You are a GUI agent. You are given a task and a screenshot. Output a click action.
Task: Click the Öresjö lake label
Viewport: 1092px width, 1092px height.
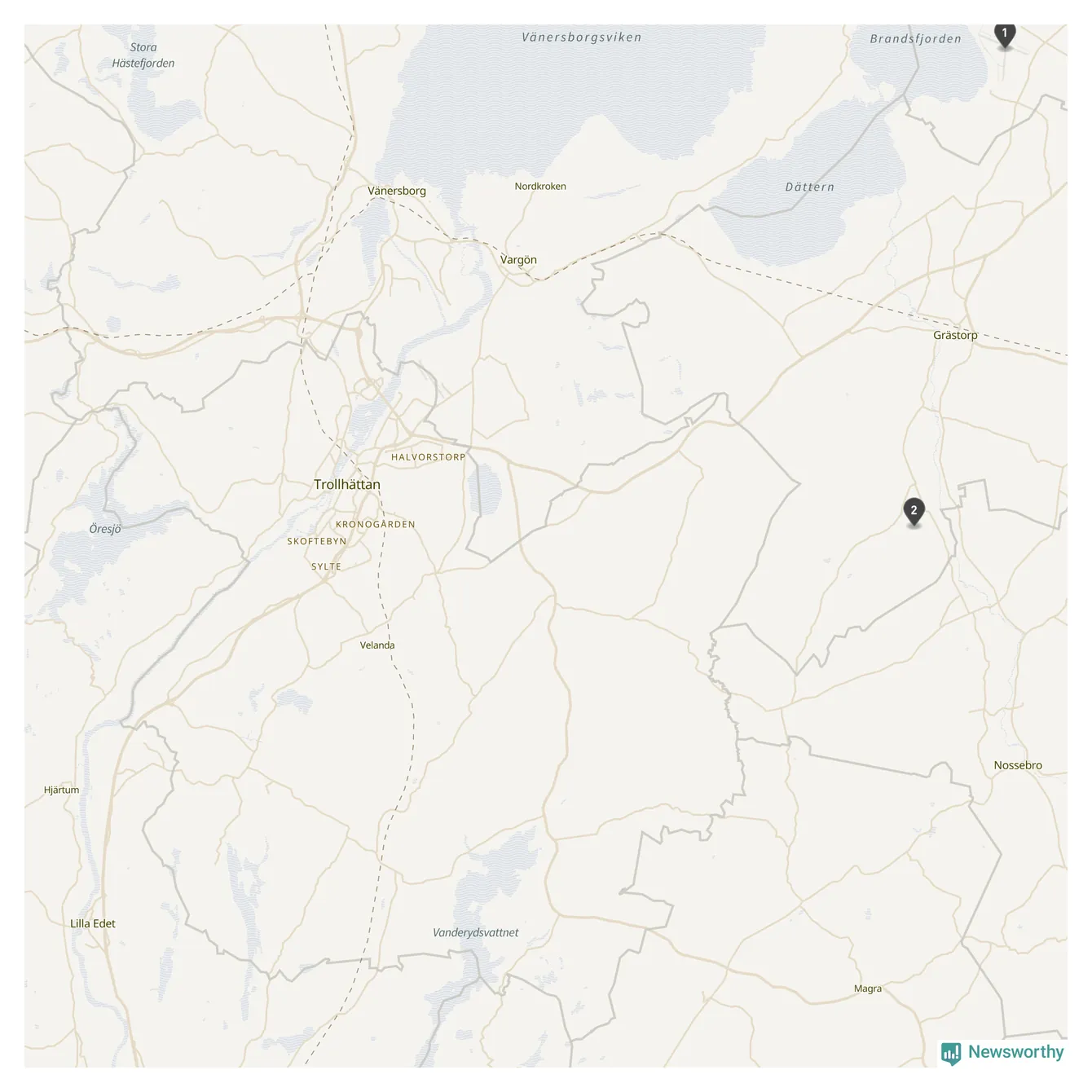105,529
